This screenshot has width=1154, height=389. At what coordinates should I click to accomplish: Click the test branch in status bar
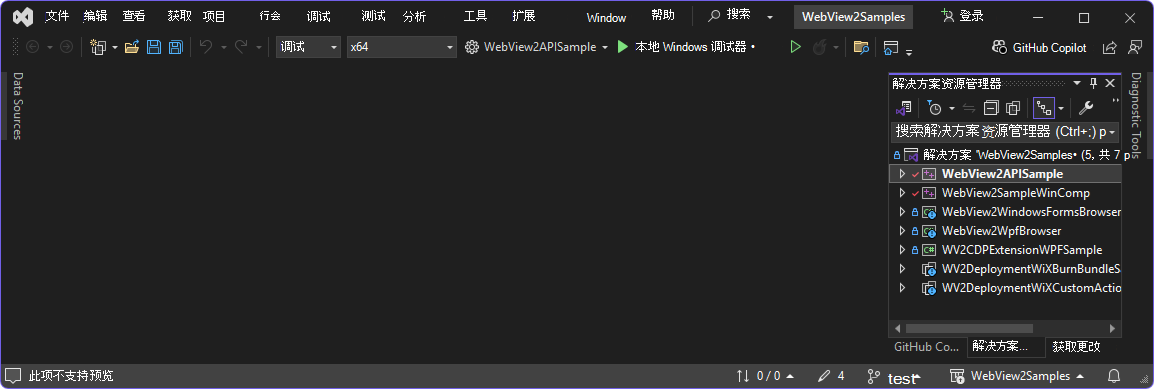tap(893, 376)
